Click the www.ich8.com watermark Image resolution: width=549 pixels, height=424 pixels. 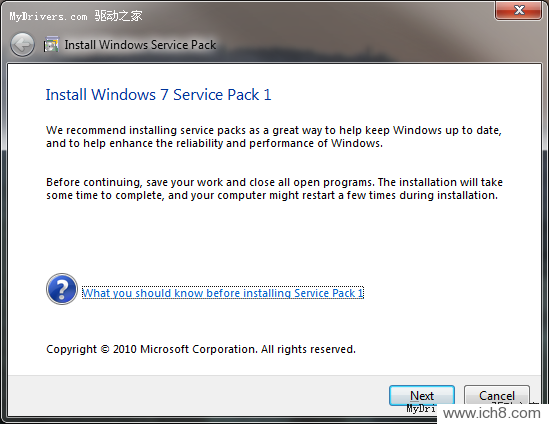(492, 413)
